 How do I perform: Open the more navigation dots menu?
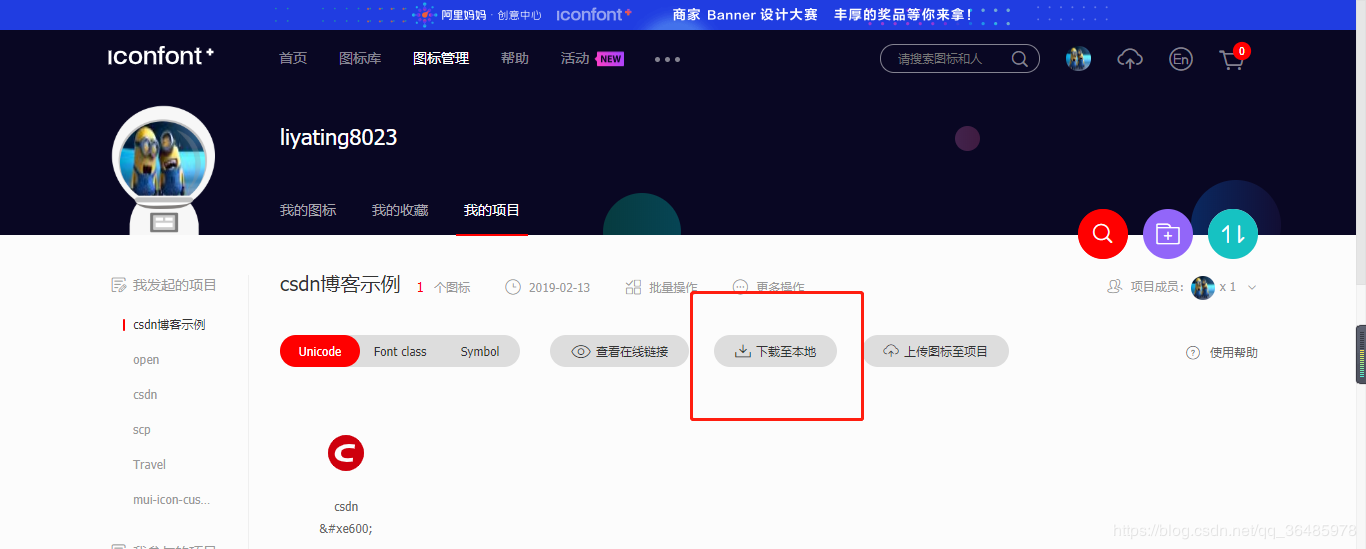click(667, 59)
